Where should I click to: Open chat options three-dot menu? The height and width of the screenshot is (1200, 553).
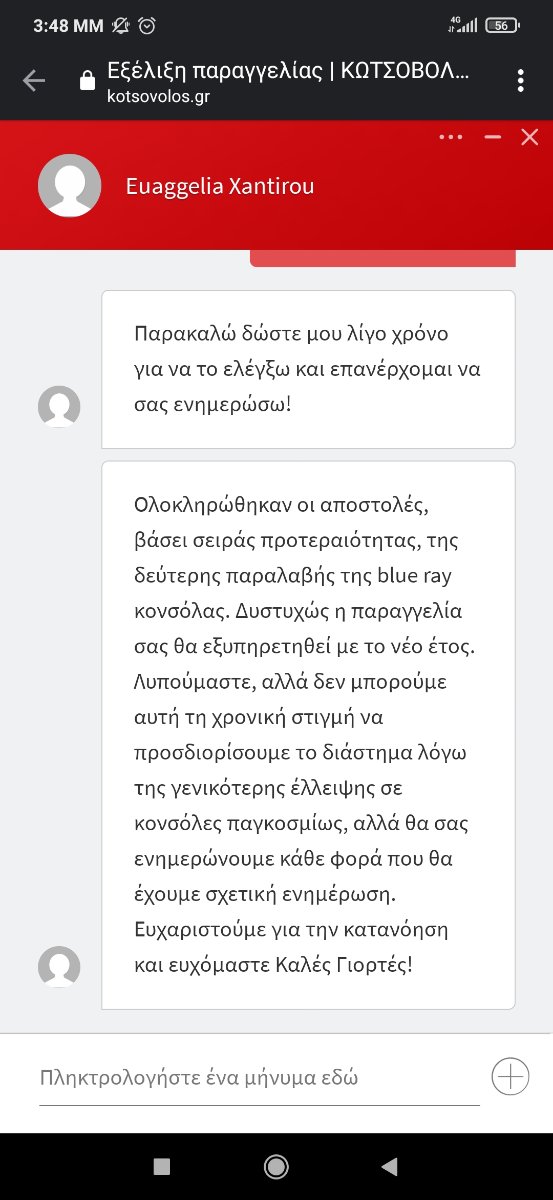pos(451,137)
